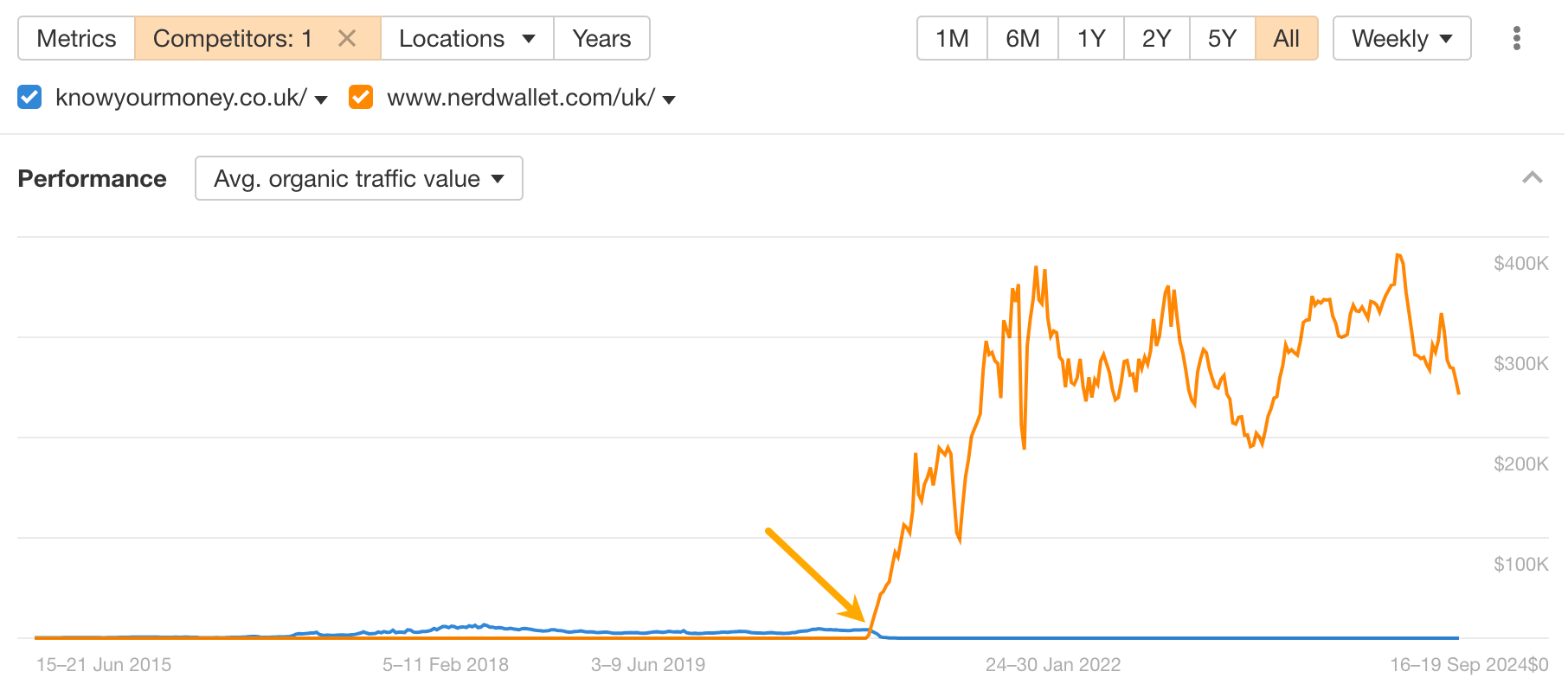Disable the www.nerdwallet.com/uk series checkbox

[360, 97]
